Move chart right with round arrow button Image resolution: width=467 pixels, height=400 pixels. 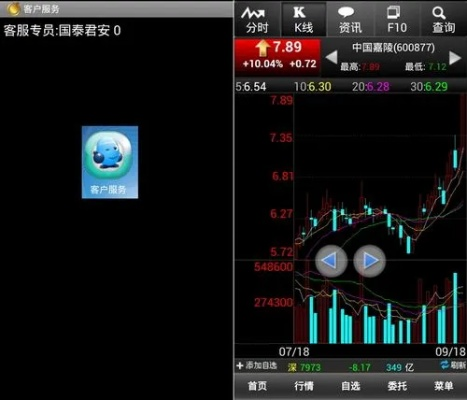point(370,261)
